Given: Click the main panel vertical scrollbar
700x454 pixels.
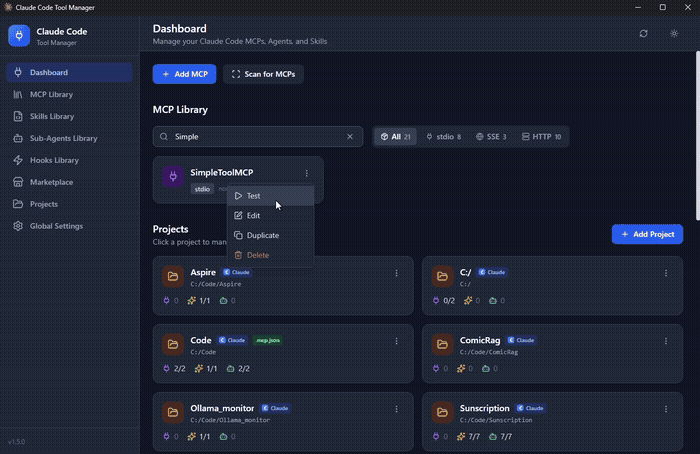Looking at the screenshot, I should (x=697, y=136).
